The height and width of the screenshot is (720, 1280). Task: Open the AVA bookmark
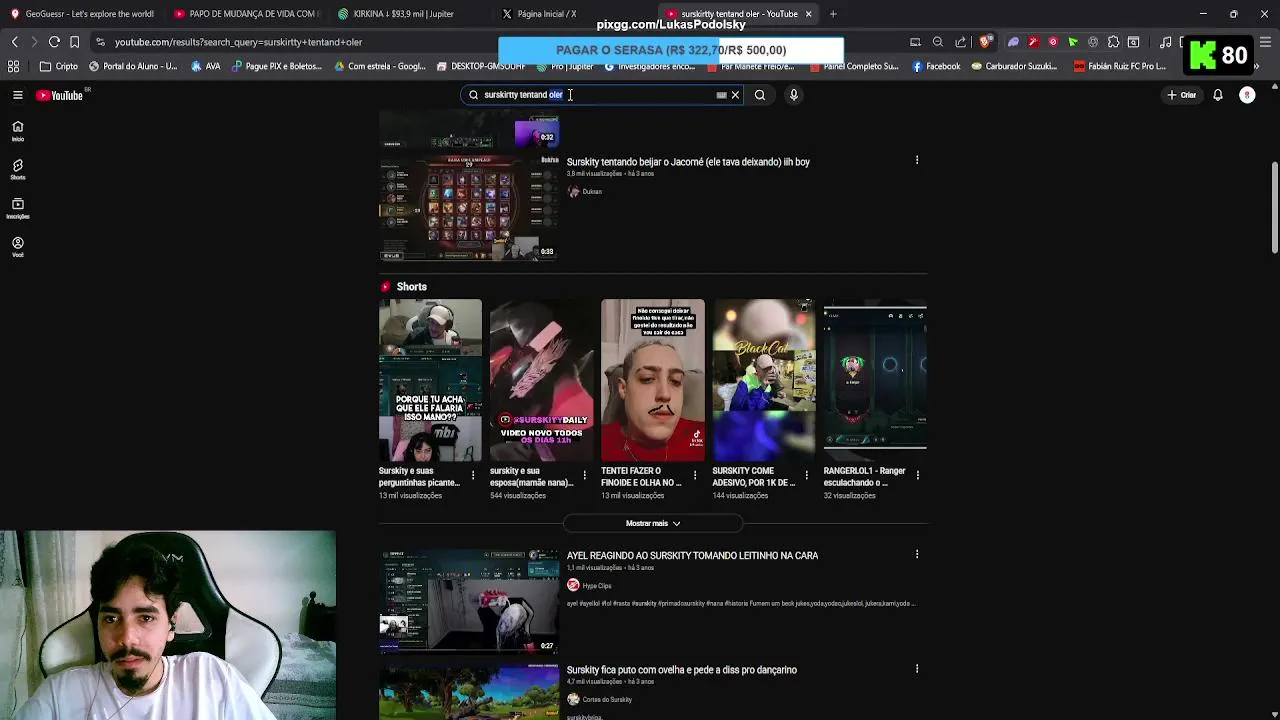coord(206,66)
